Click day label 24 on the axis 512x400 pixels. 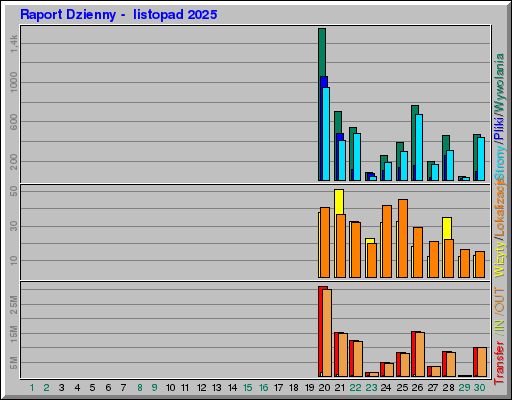point(386,388)
